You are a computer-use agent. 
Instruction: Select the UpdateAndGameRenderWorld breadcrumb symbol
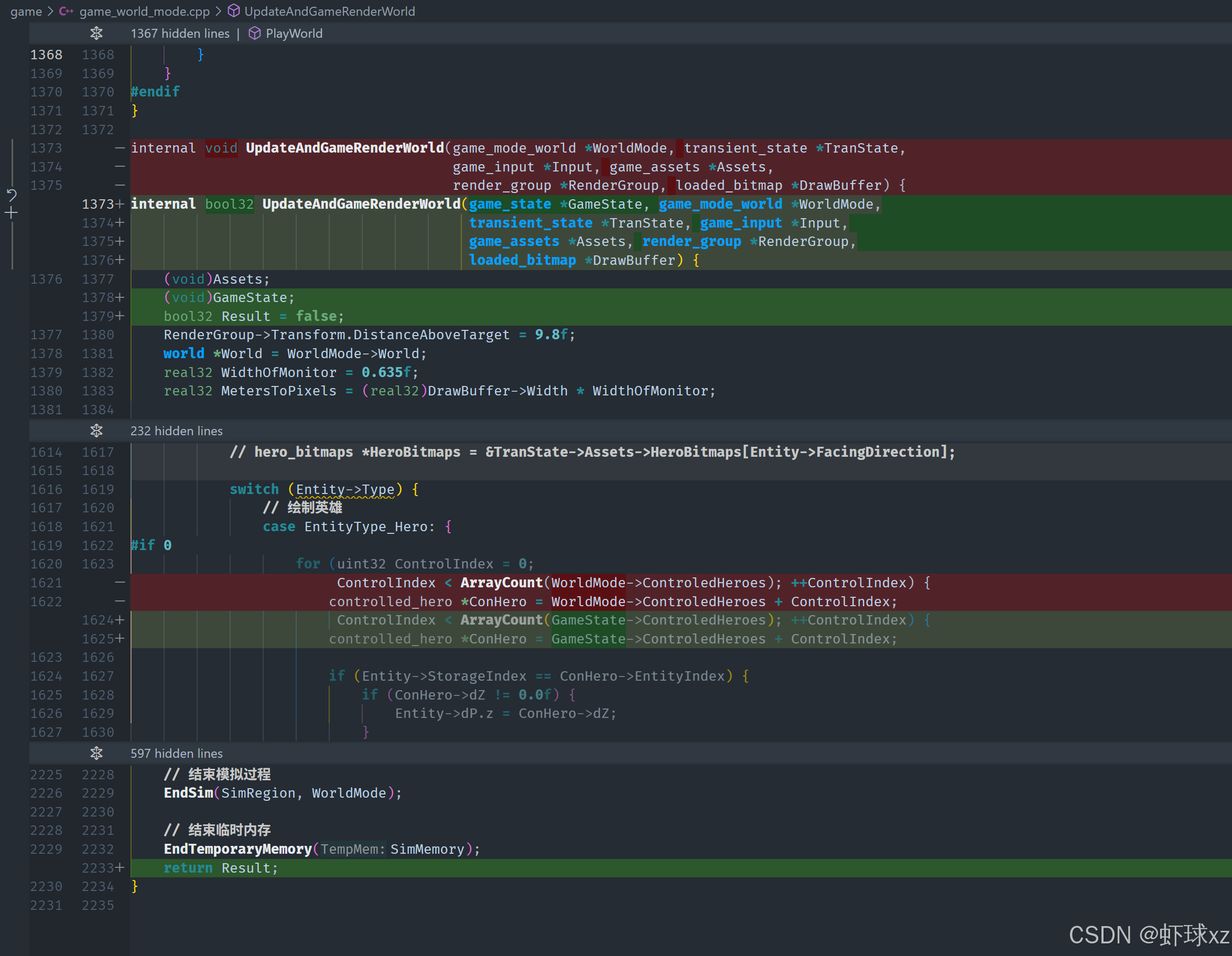pyautogui.click(x=329, y=12)
